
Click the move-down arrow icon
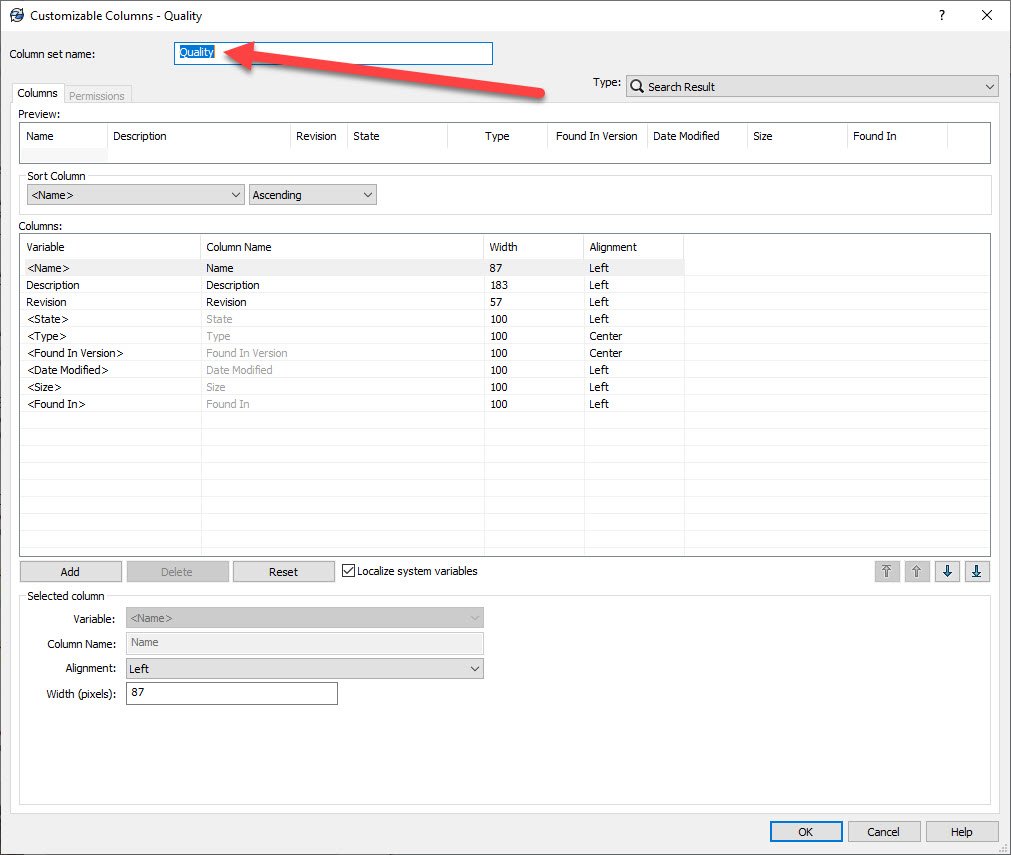(x=947, y=572)
